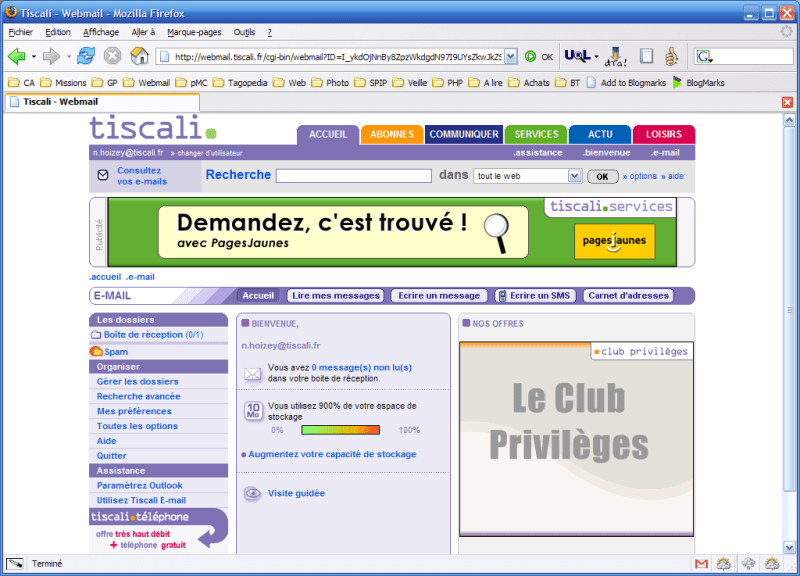Open the CA bookmarks folder

(x=21, y=83)
